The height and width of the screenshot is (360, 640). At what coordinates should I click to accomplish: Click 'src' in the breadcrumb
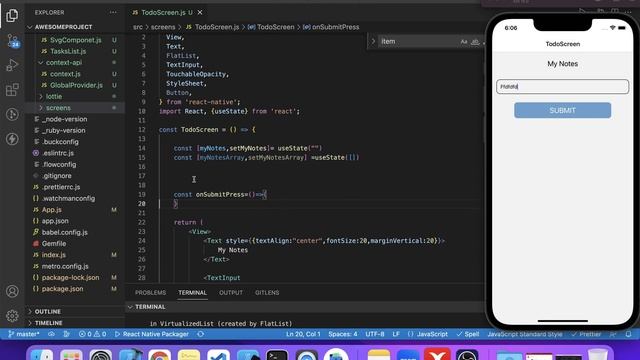click(x=138, y=27)
